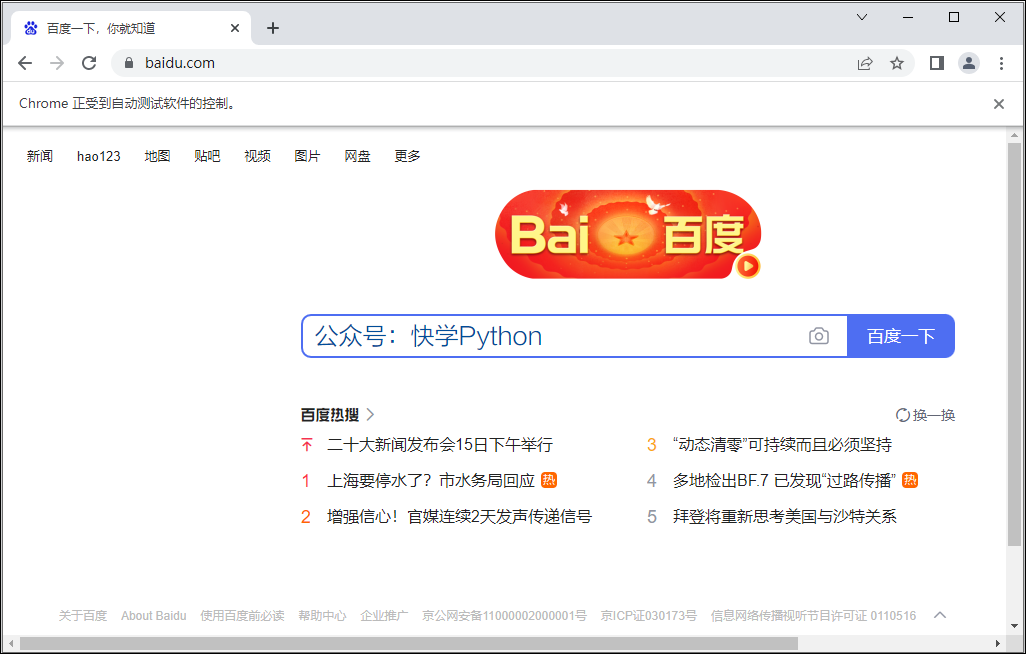Click the vertical scrollbar up arrow
This screenshot has height=654, width=1026.
(x=1014, y=136)
